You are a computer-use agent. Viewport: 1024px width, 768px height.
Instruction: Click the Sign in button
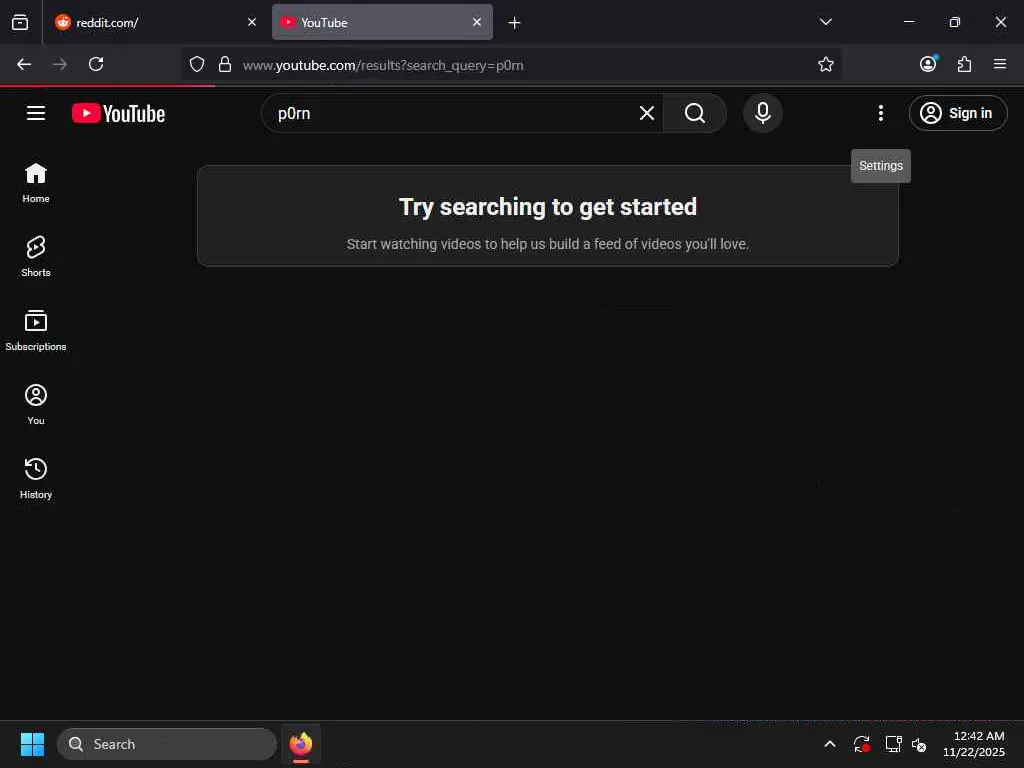tap(957, 113)
